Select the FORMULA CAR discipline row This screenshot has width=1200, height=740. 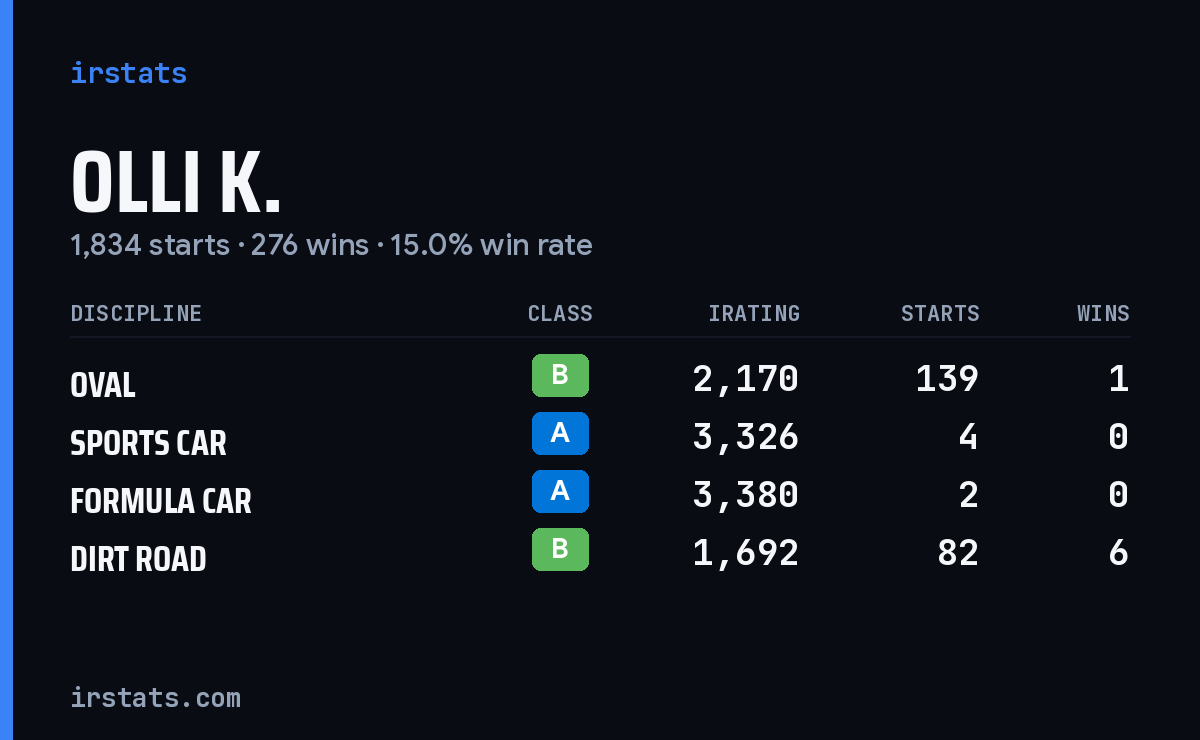600,495
